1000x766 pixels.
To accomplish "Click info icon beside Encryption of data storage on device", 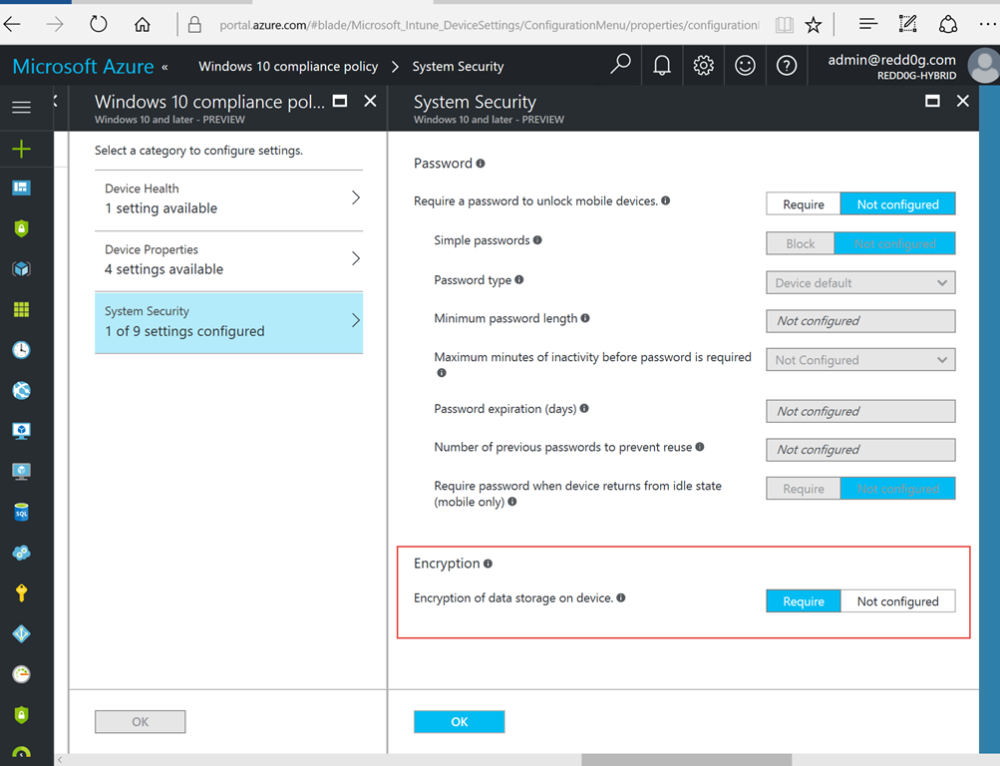I will [x=621, y=598].
